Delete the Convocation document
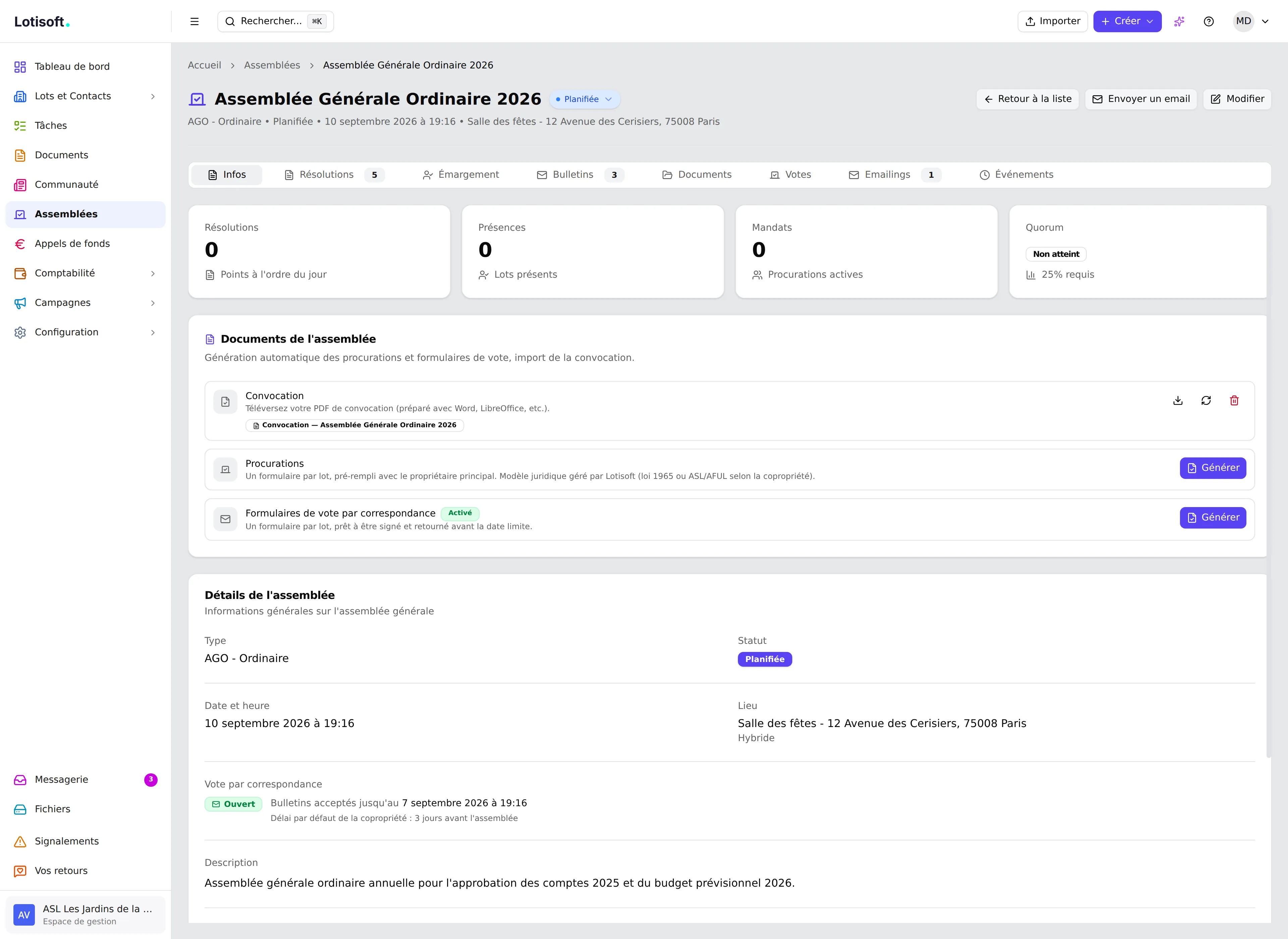The height and width of the screenshot is (939, 1288). coord(1234,401)
